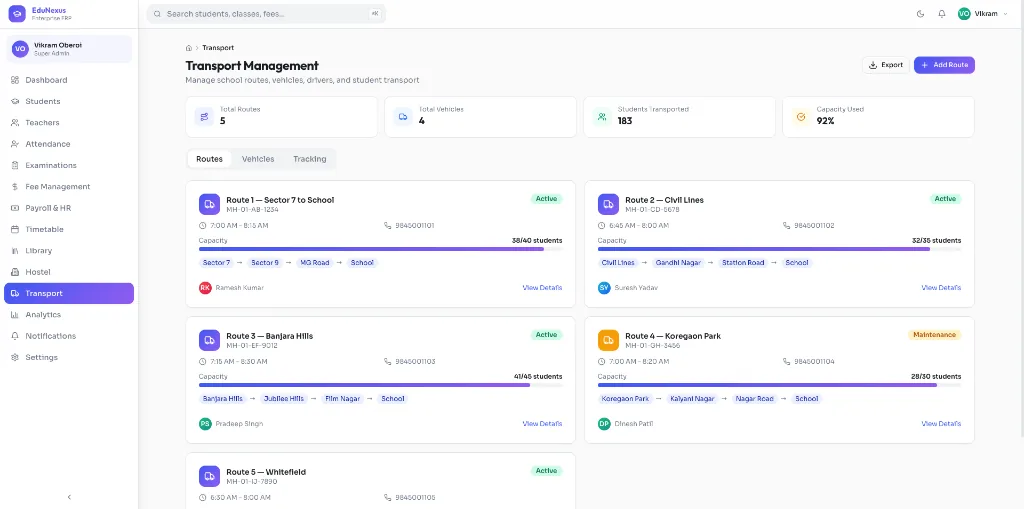Screen dimensions: 1024x509
Task: Open Notifications in the sidebar
Action: [69, 336]
